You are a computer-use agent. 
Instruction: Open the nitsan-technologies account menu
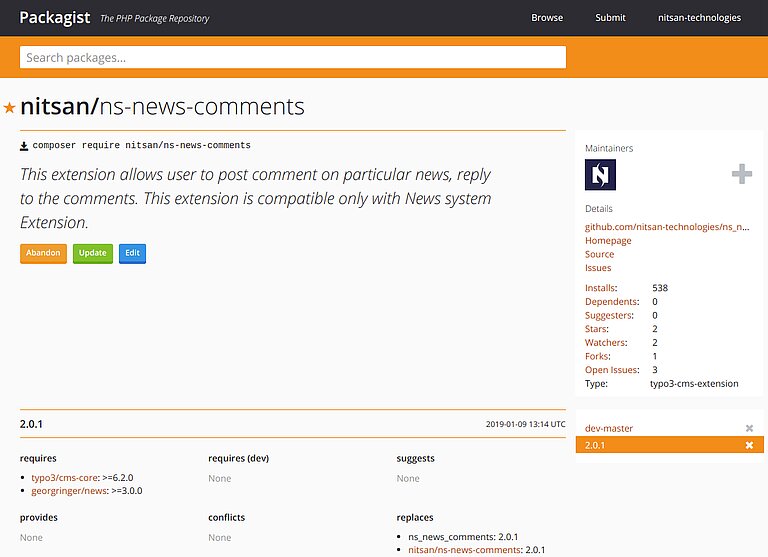click(x=699, y=18)
